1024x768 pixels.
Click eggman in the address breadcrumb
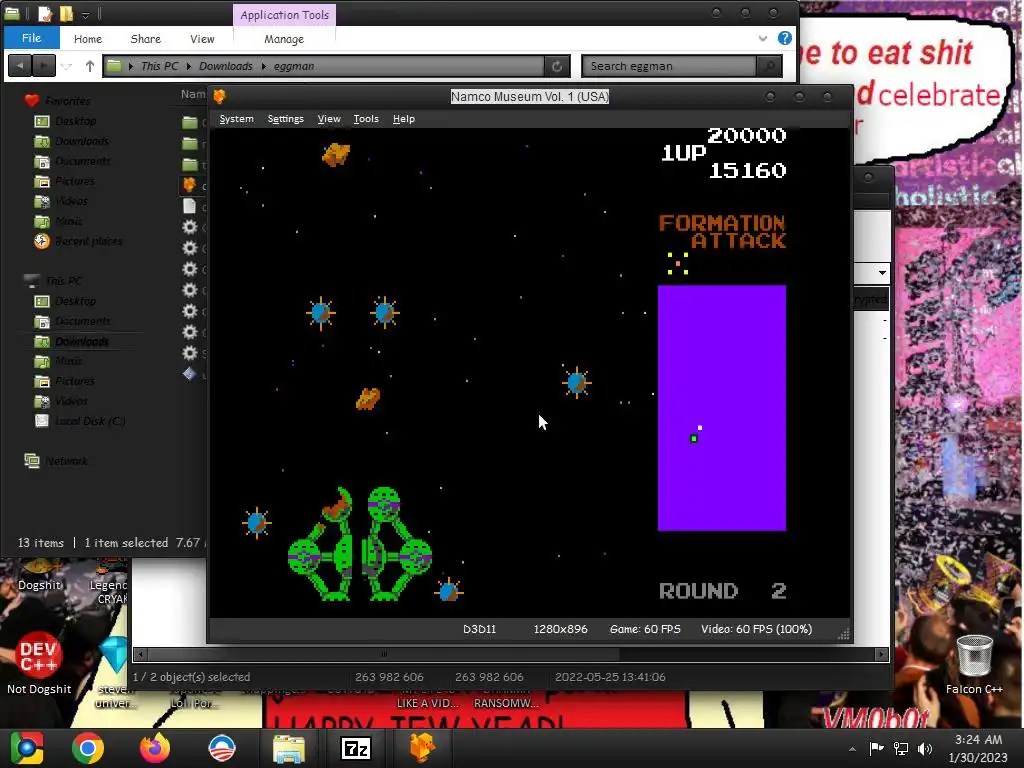click(x=294, y=66)
